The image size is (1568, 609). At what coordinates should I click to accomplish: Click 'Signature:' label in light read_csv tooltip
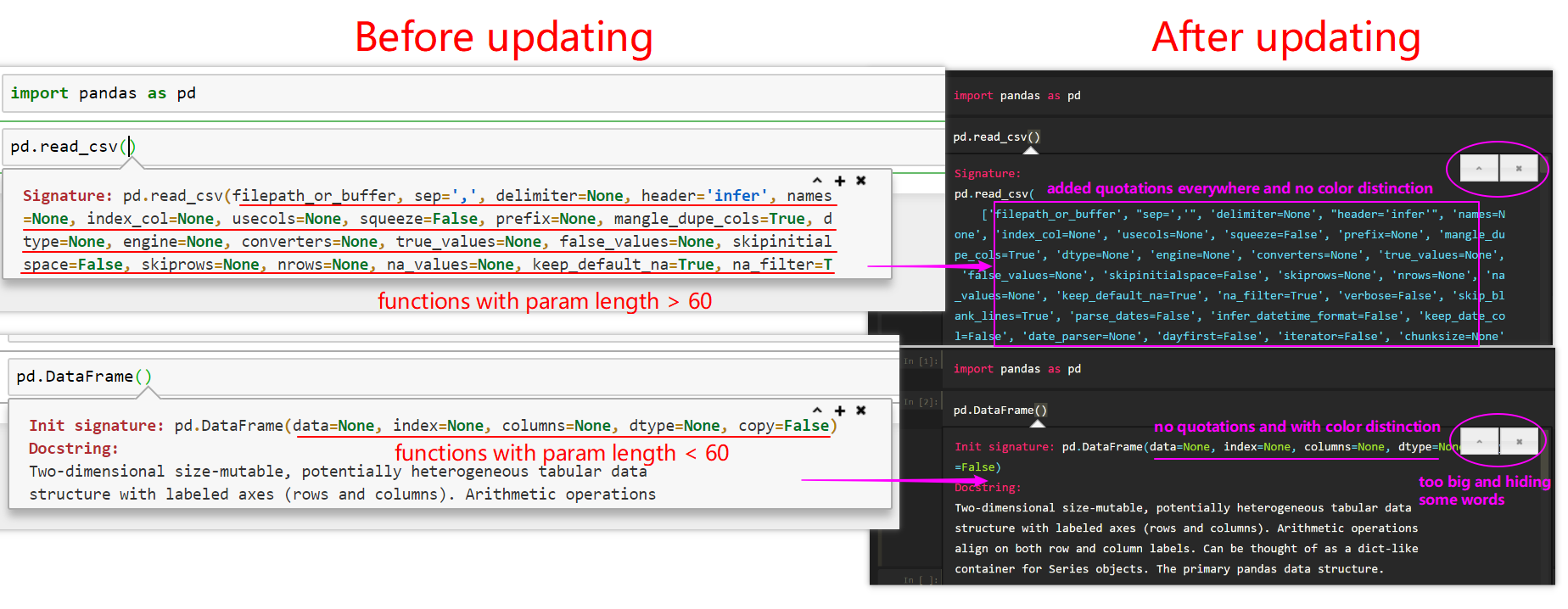[67, 196]
